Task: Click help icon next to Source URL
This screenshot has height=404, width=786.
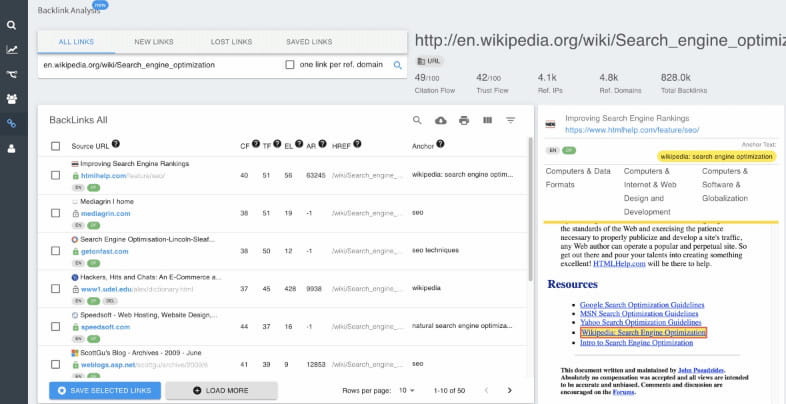Action: coord(116,144)
